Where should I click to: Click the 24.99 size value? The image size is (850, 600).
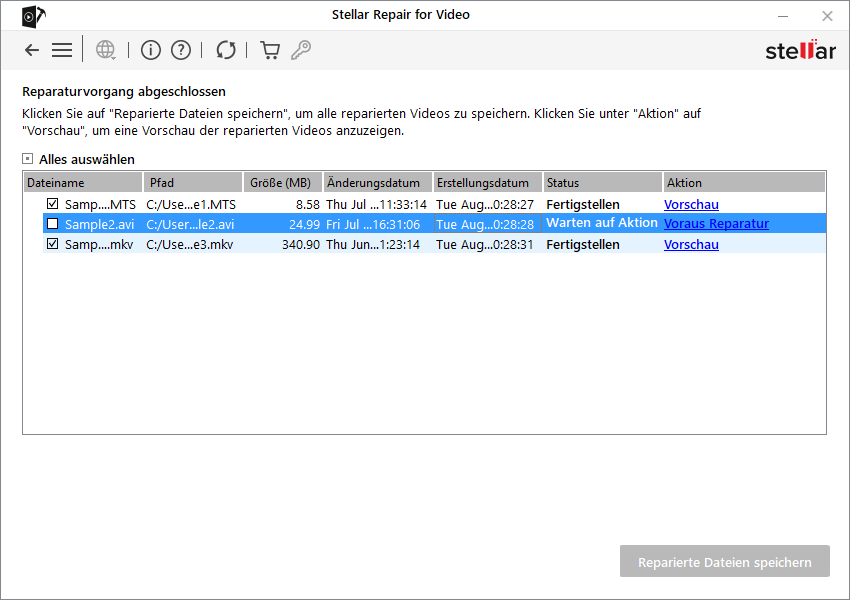click(x=304, y=224)
